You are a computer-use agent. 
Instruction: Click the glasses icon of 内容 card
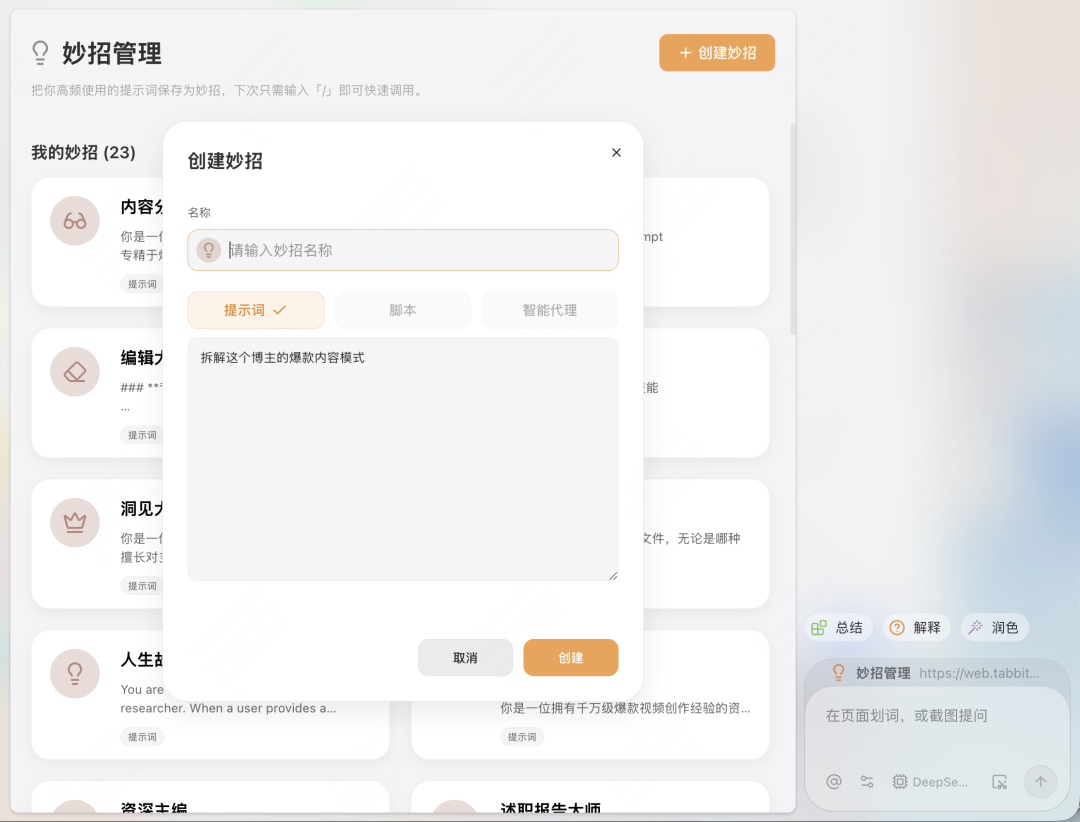[x=75, y=220]
